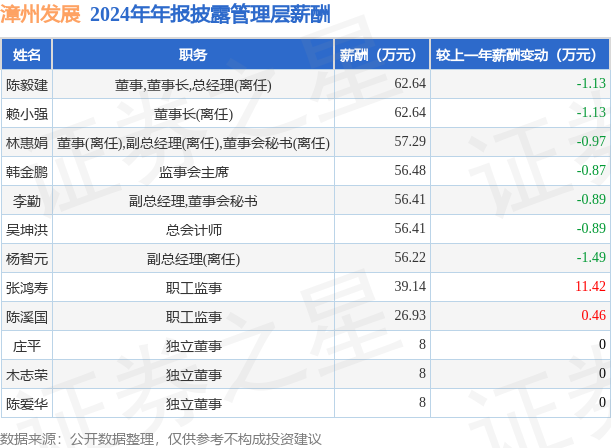Screen dimensions: 611x448
Task: Click salary value 26.93
Action: (x=410, y=316)
